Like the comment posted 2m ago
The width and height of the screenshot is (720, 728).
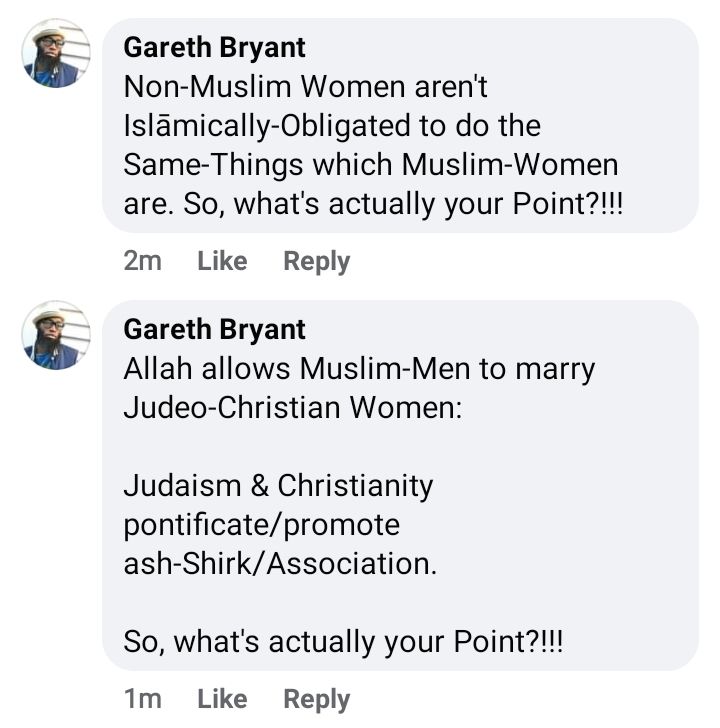pos(222,261)
